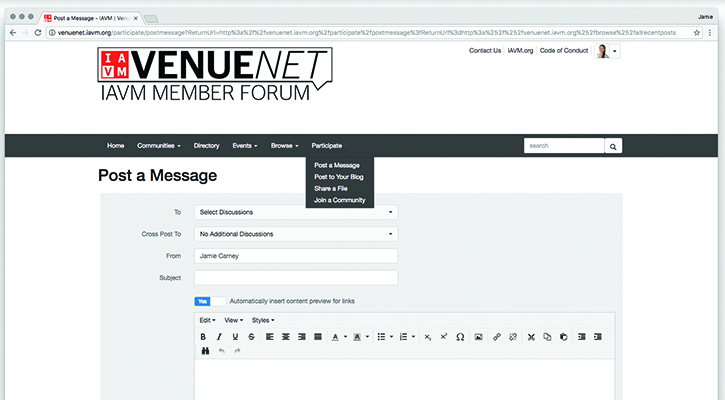The image size is (725, 400).
Task: Visit the IAVM.org link
Action: click(520, 50)
